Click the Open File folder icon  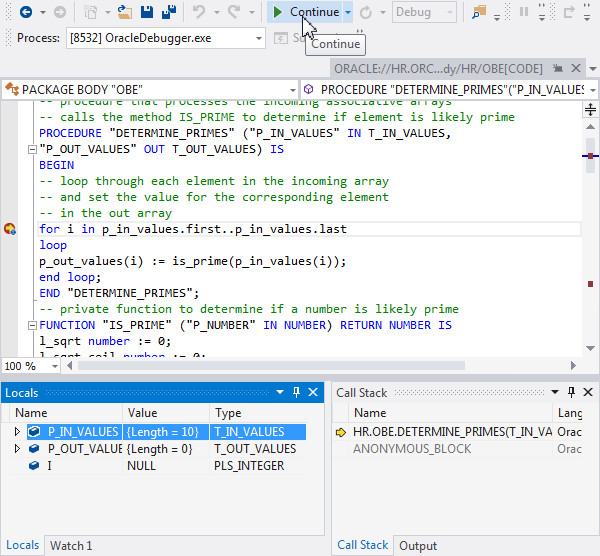click(x=125, y=12)
